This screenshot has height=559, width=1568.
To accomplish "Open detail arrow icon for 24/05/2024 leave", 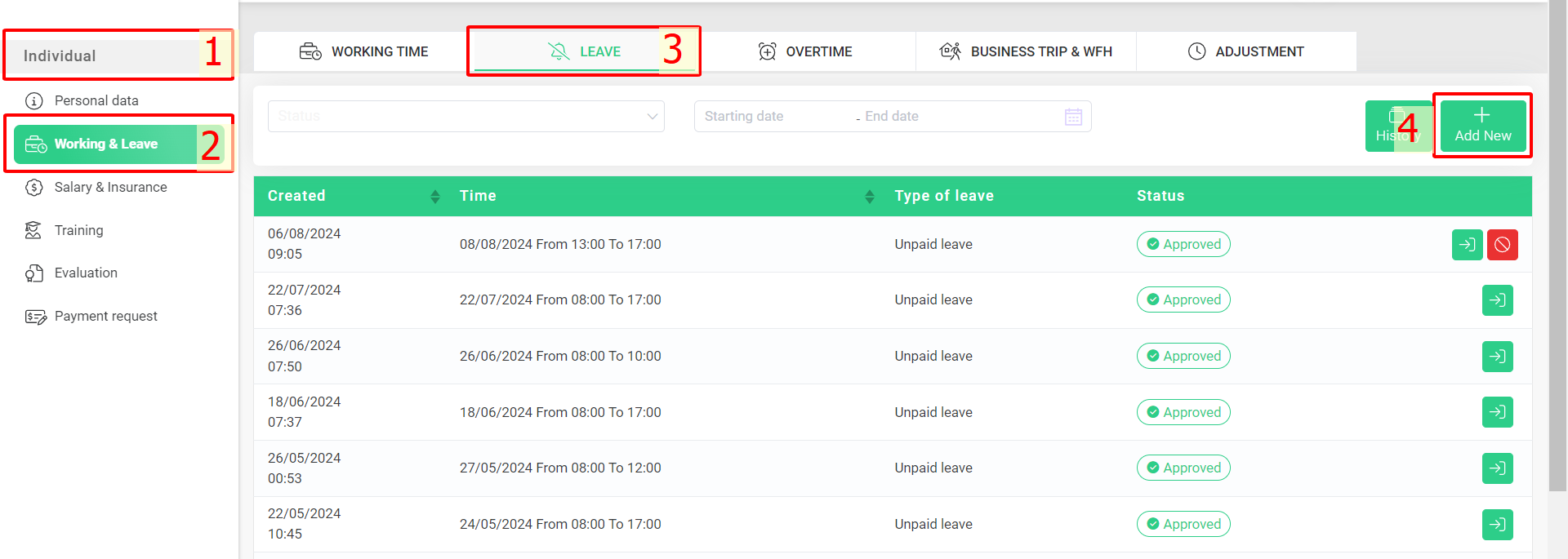I will coord(1497,525).
